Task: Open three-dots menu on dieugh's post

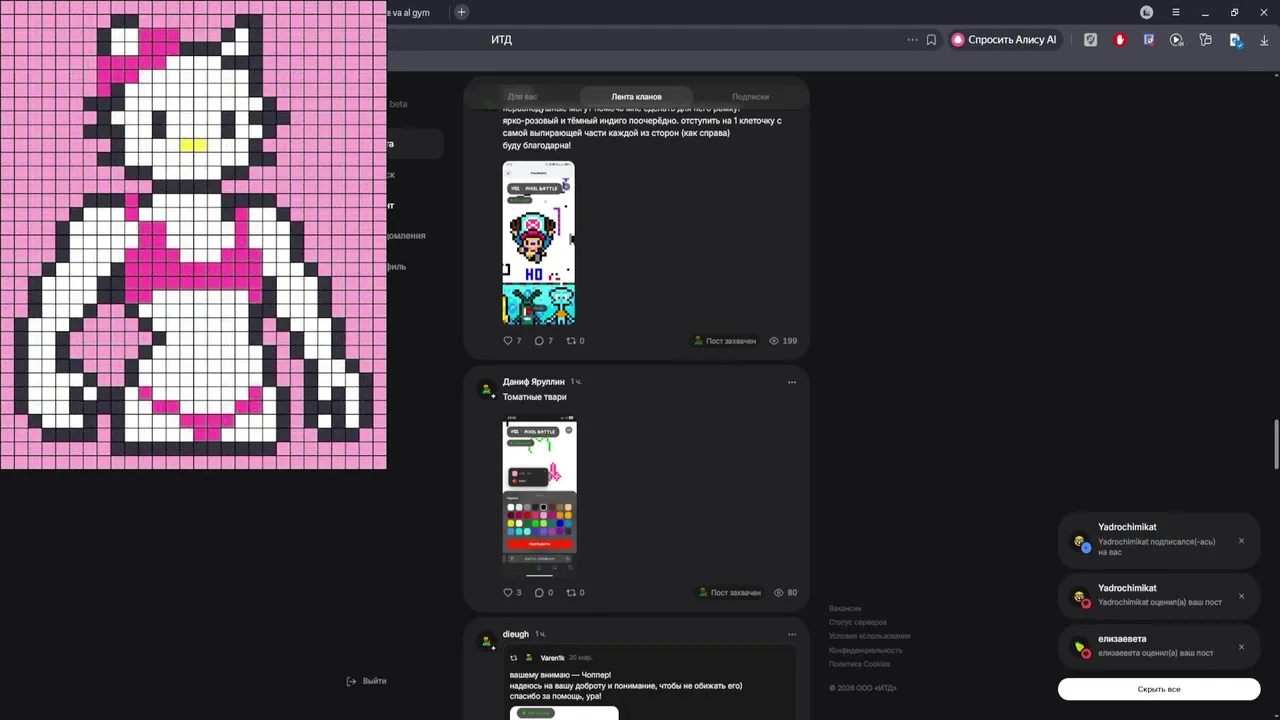Action: tap(792, 634)
